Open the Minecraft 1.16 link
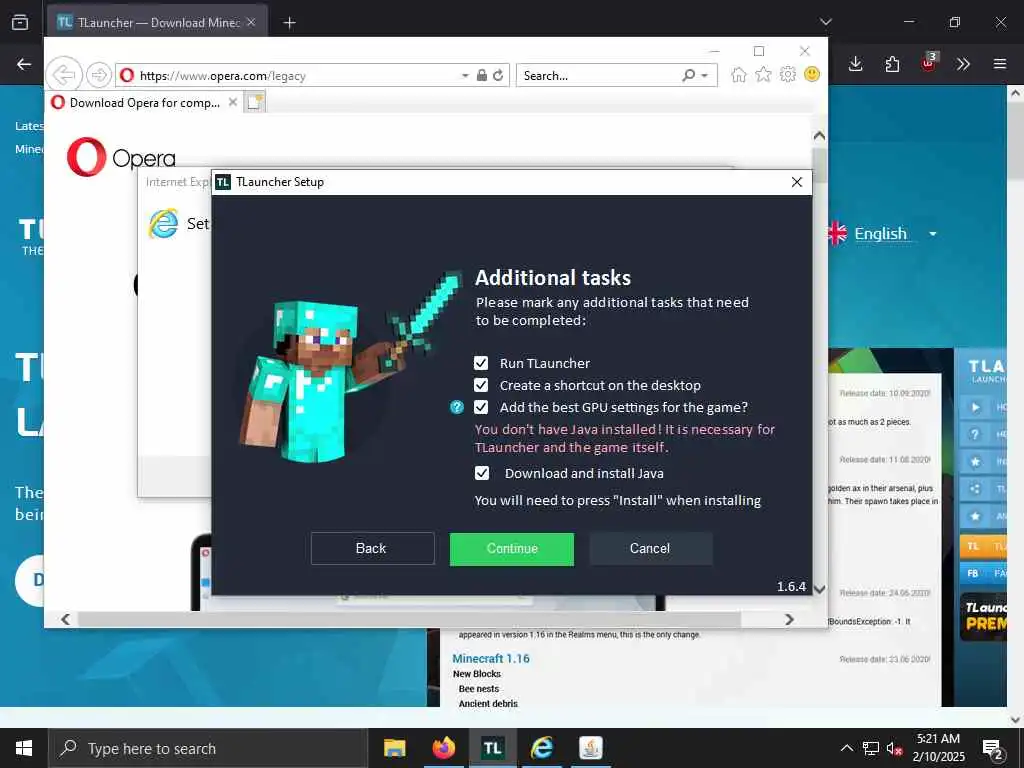This screenshot has height=768, width=1024. [x=491, y=659]
